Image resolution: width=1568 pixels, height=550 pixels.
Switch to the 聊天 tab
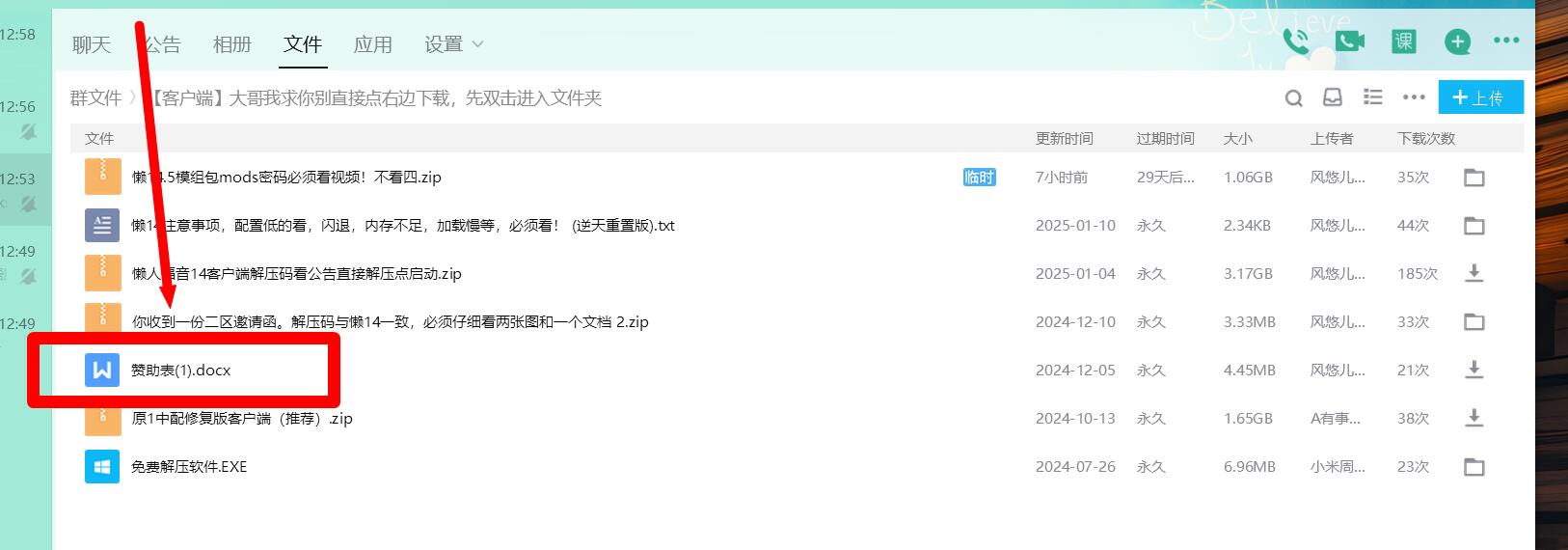click(92, 44)
